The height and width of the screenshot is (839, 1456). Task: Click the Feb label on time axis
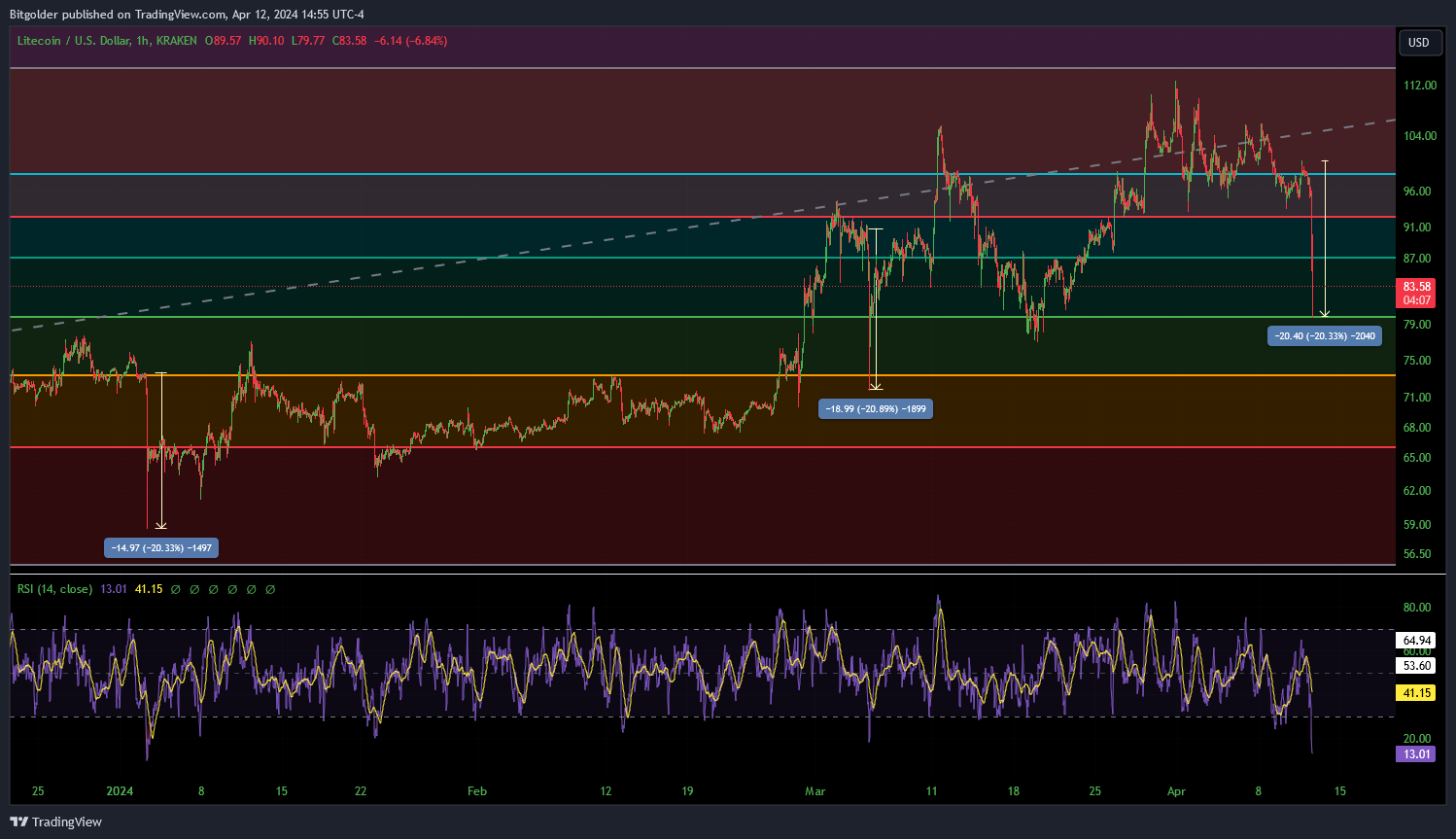click(477, 791)
